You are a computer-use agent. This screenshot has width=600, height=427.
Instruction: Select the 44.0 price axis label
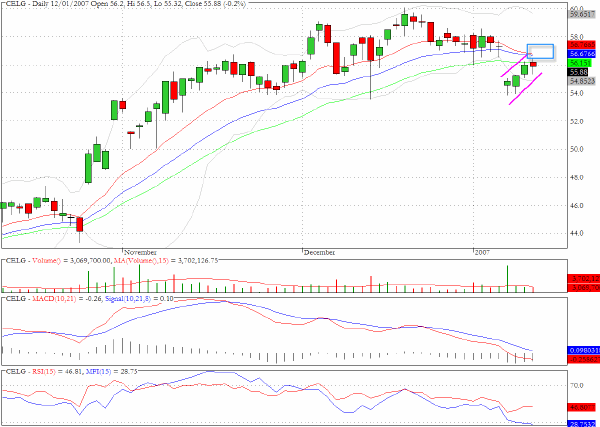point(576,233)
